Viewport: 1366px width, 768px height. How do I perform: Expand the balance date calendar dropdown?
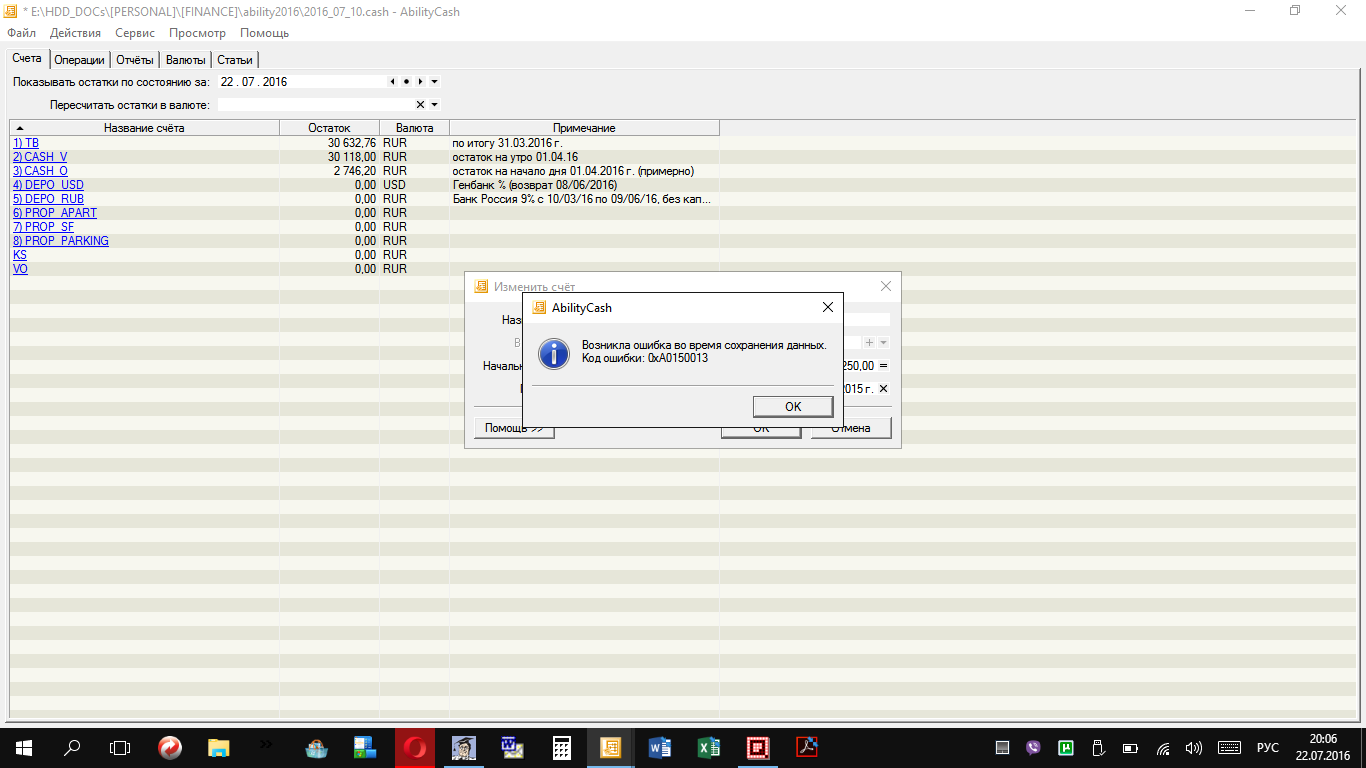click(435, 82)
